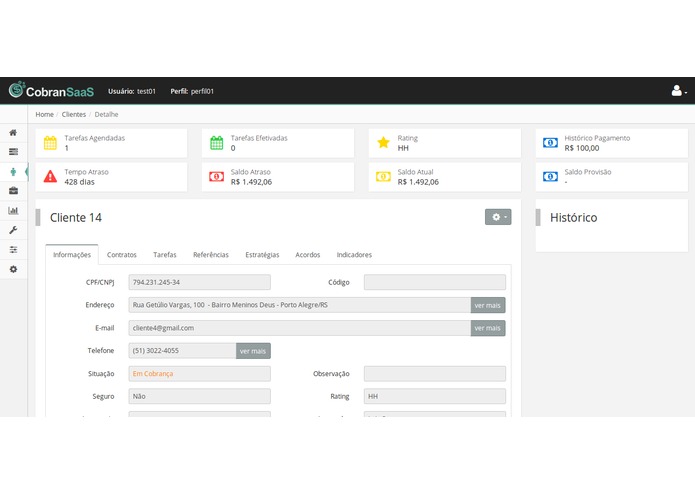
Task: Click the Seguro field showing Não
Action: [199, 396]
